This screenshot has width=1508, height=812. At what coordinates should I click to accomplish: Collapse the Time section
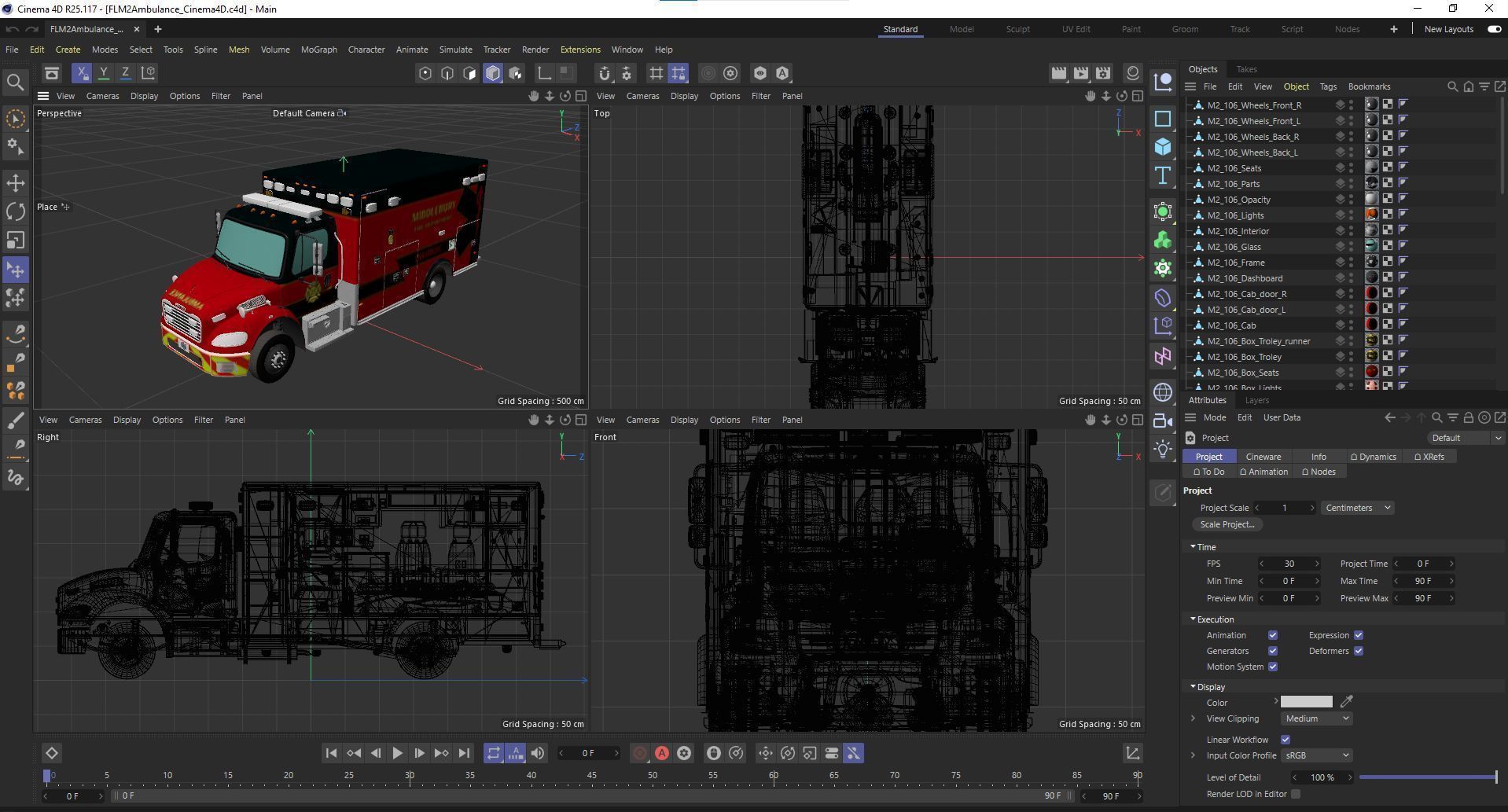1193,547
